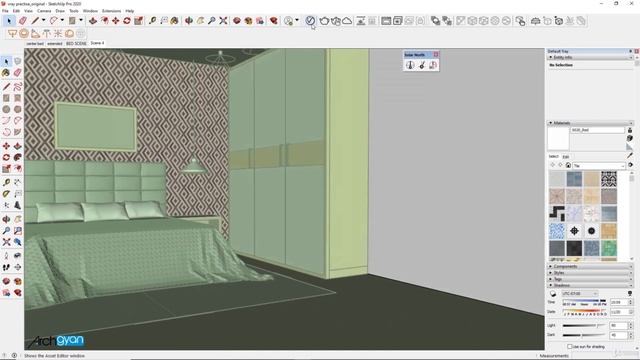Adjust the Light intensity slider

(x=584, y=325)
